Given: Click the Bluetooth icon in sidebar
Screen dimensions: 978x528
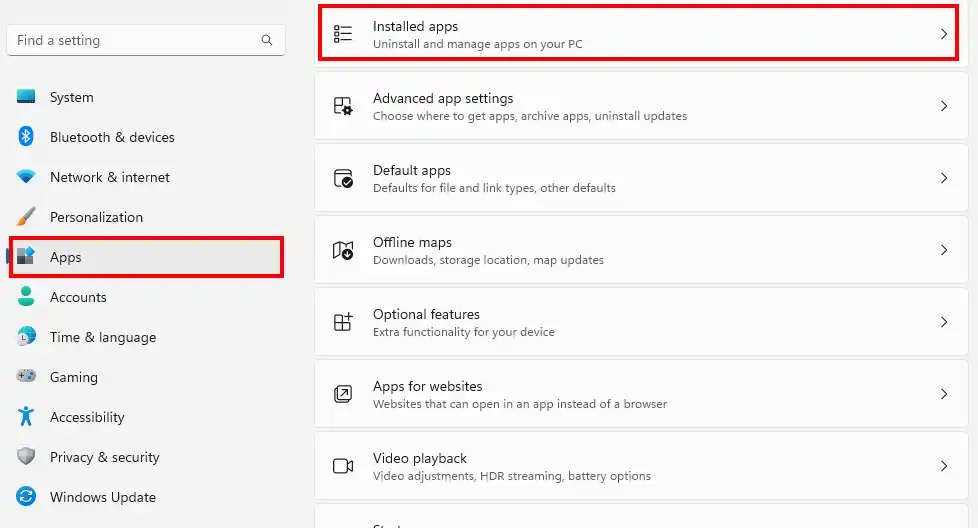Looking at the screenshot, I should [x=26, y=137].
